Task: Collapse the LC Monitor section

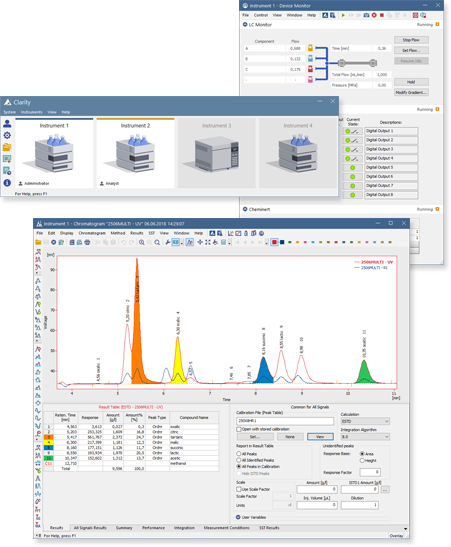Action: 245,24
